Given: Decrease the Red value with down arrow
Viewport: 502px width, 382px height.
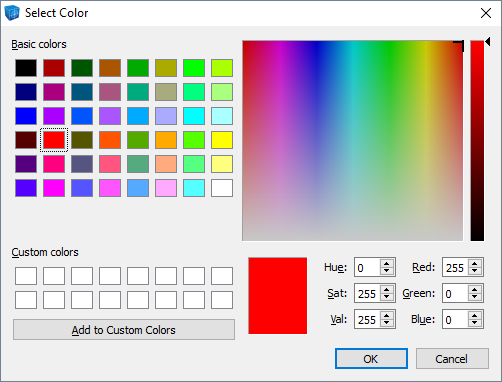Looking at the screenshot, I should [475, 271].
